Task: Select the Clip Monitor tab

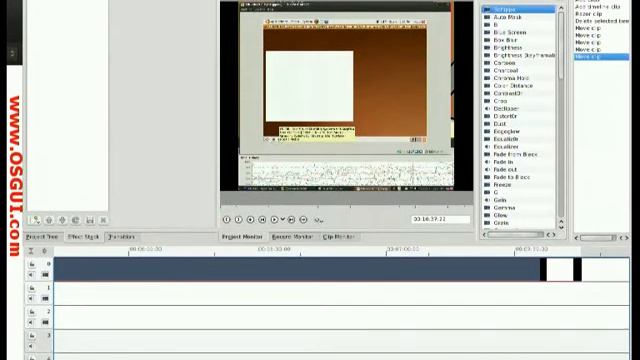Action: [x=338, y=237]
